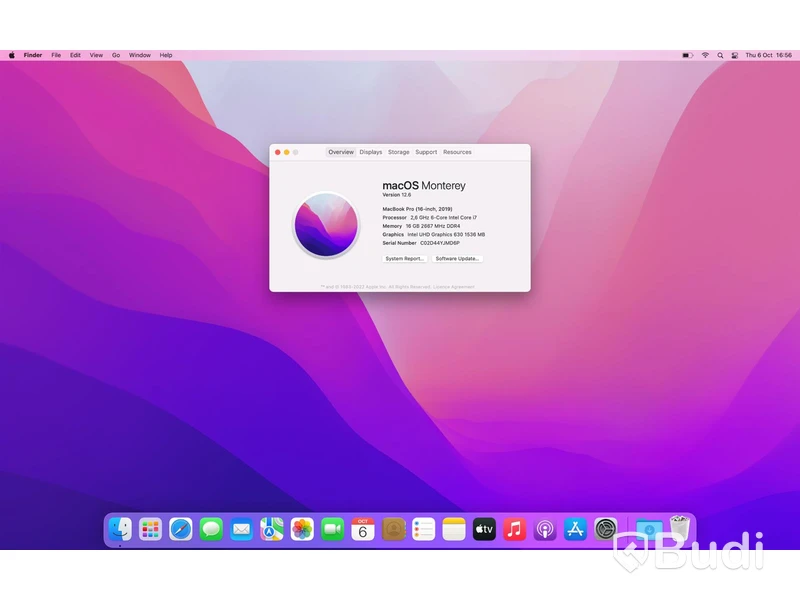
Task: Open the Window menu
Action: tap(140, 55)
